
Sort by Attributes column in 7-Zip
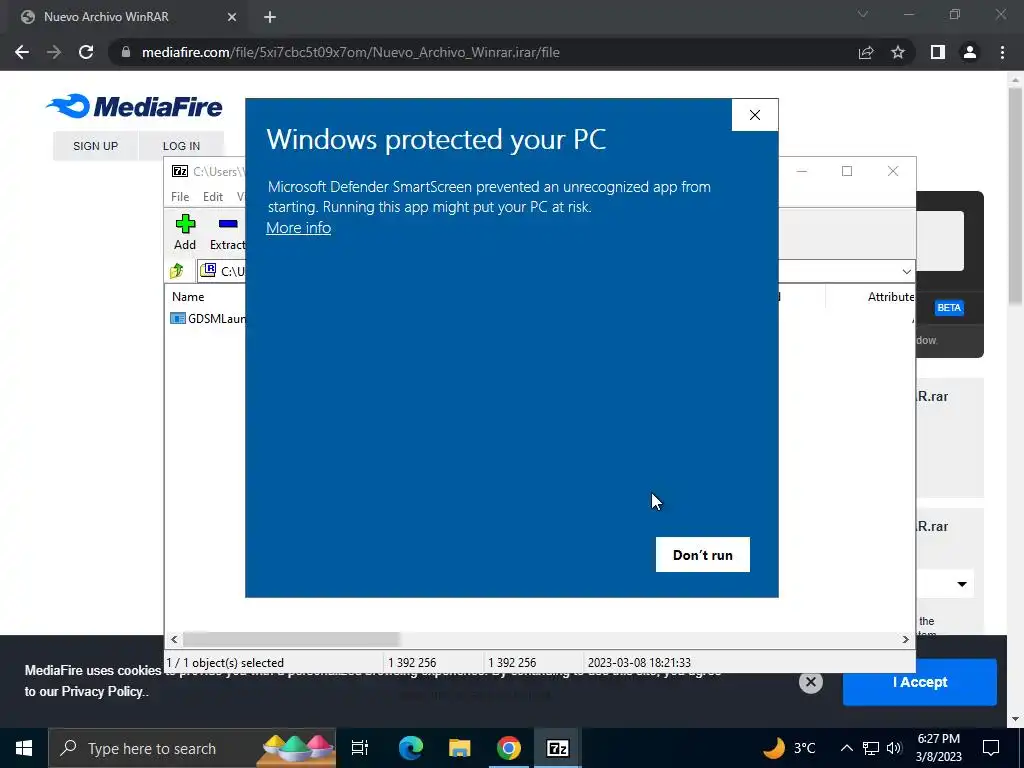click(891, 296)
